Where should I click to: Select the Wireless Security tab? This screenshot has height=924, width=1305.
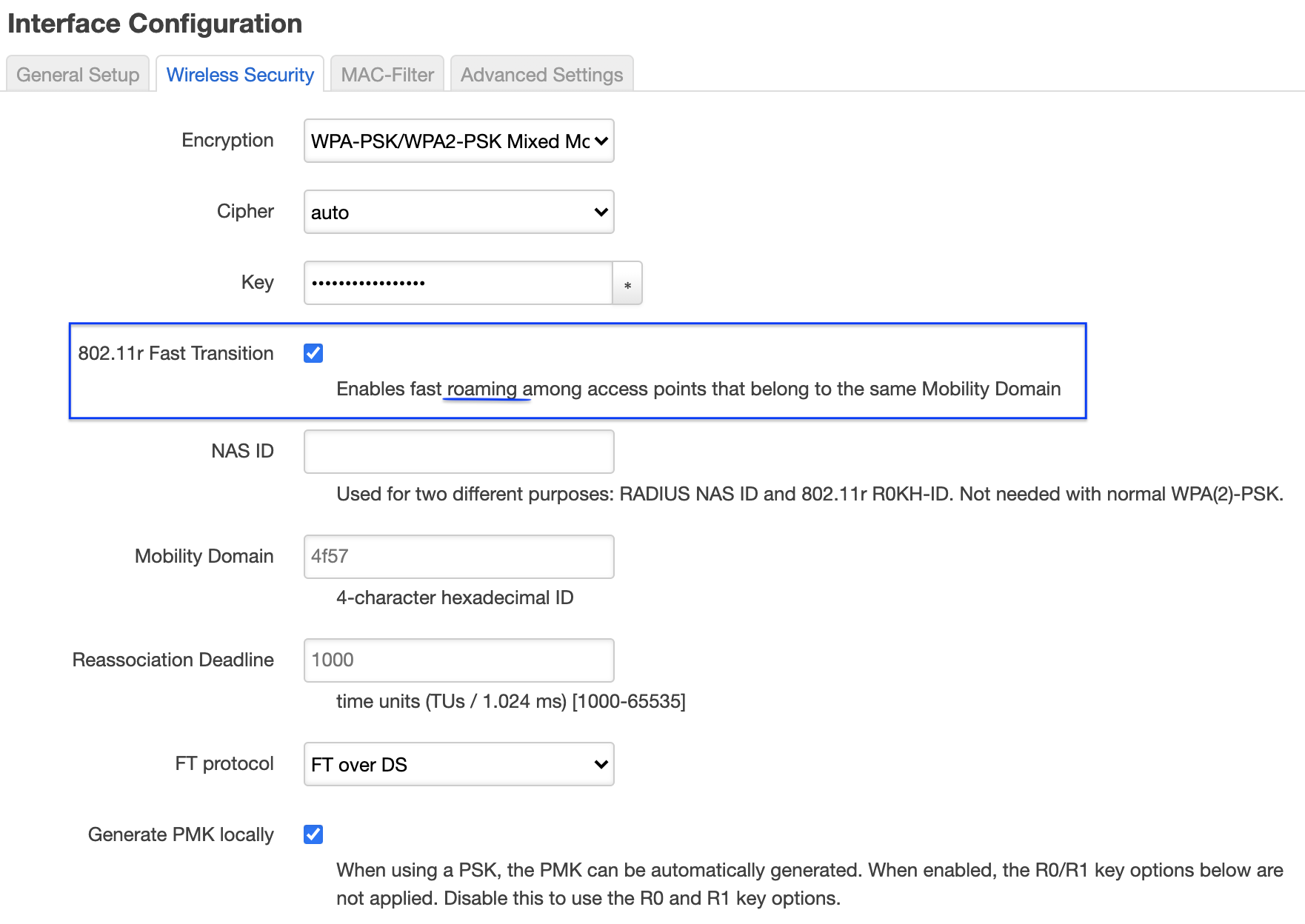(240, 75)
